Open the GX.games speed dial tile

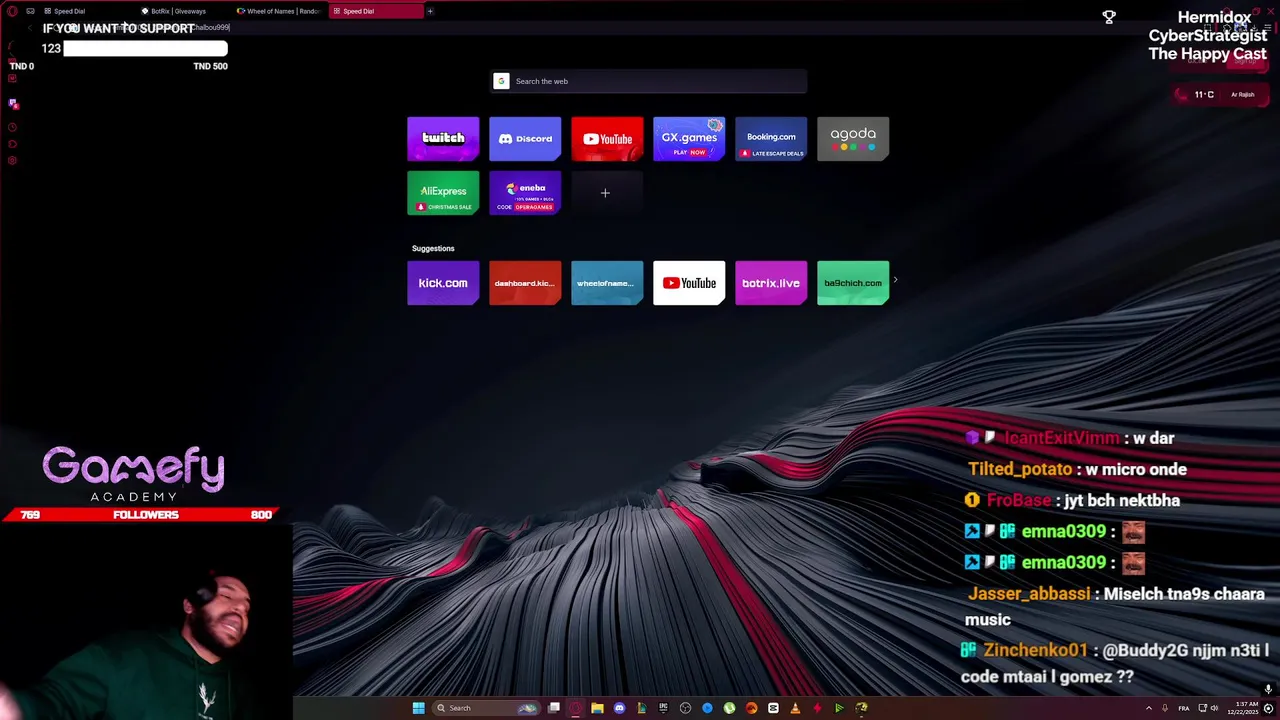click(689, 139)
